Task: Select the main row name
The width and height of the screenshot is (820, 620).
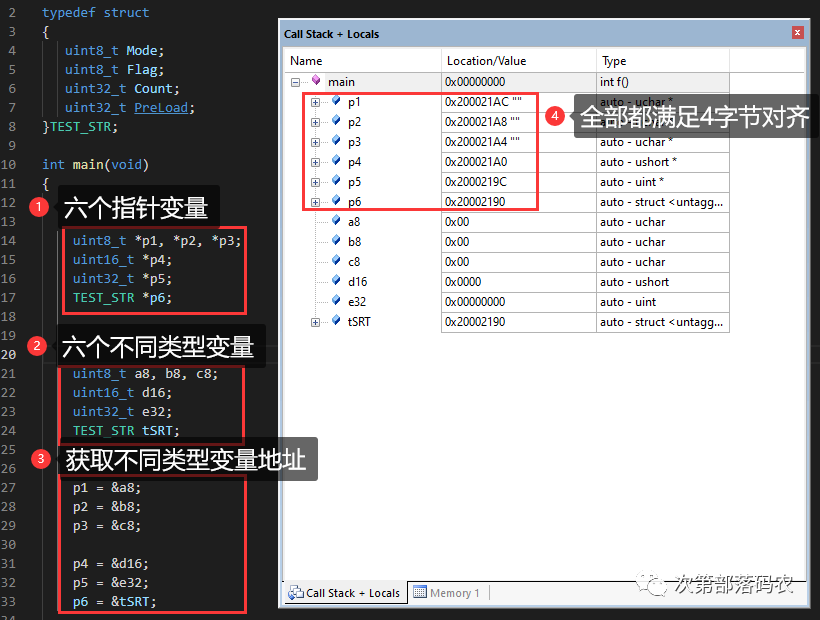Action: pyautogui.click(x=341, y=82)
